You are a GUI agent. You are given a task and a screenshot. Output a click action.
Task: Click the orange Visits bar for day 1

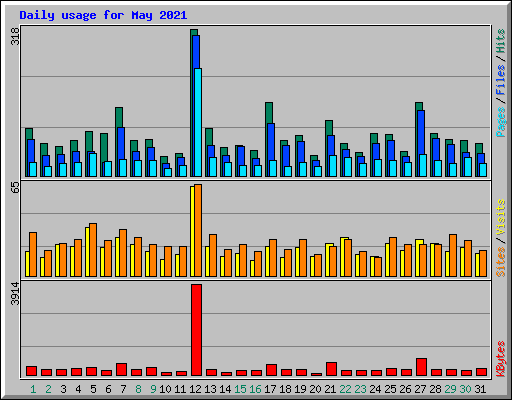[x=33, y=254]
